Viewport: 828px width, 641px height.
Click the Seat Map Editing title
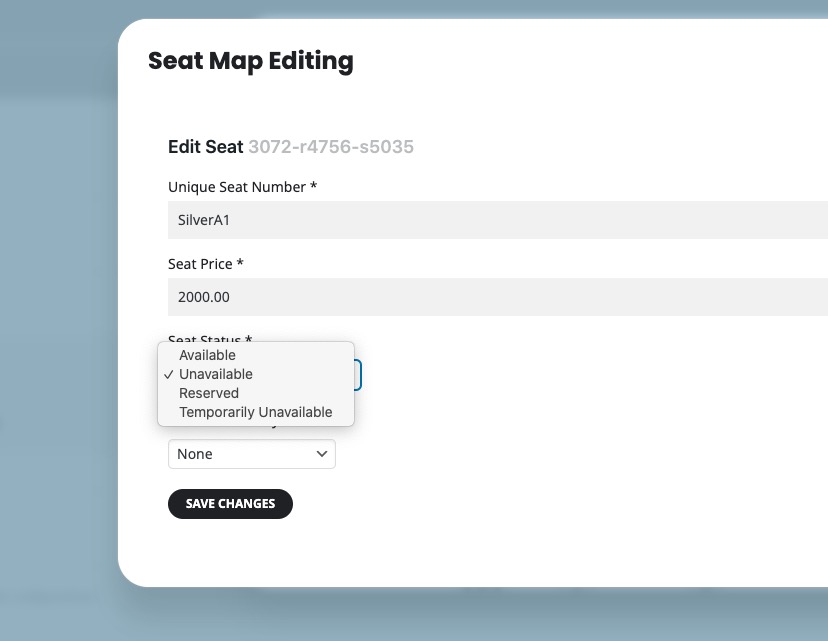251,61
